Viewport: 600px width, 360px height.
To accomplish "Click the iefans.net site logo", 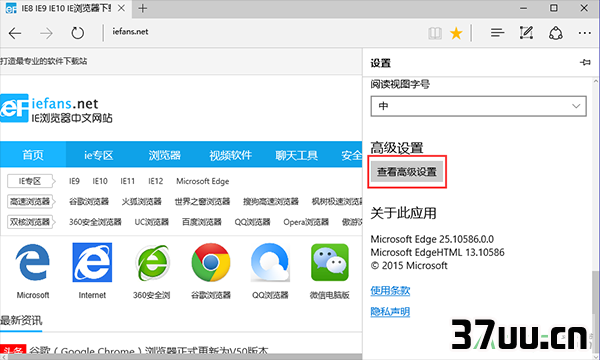I will (x=56, y=109).
